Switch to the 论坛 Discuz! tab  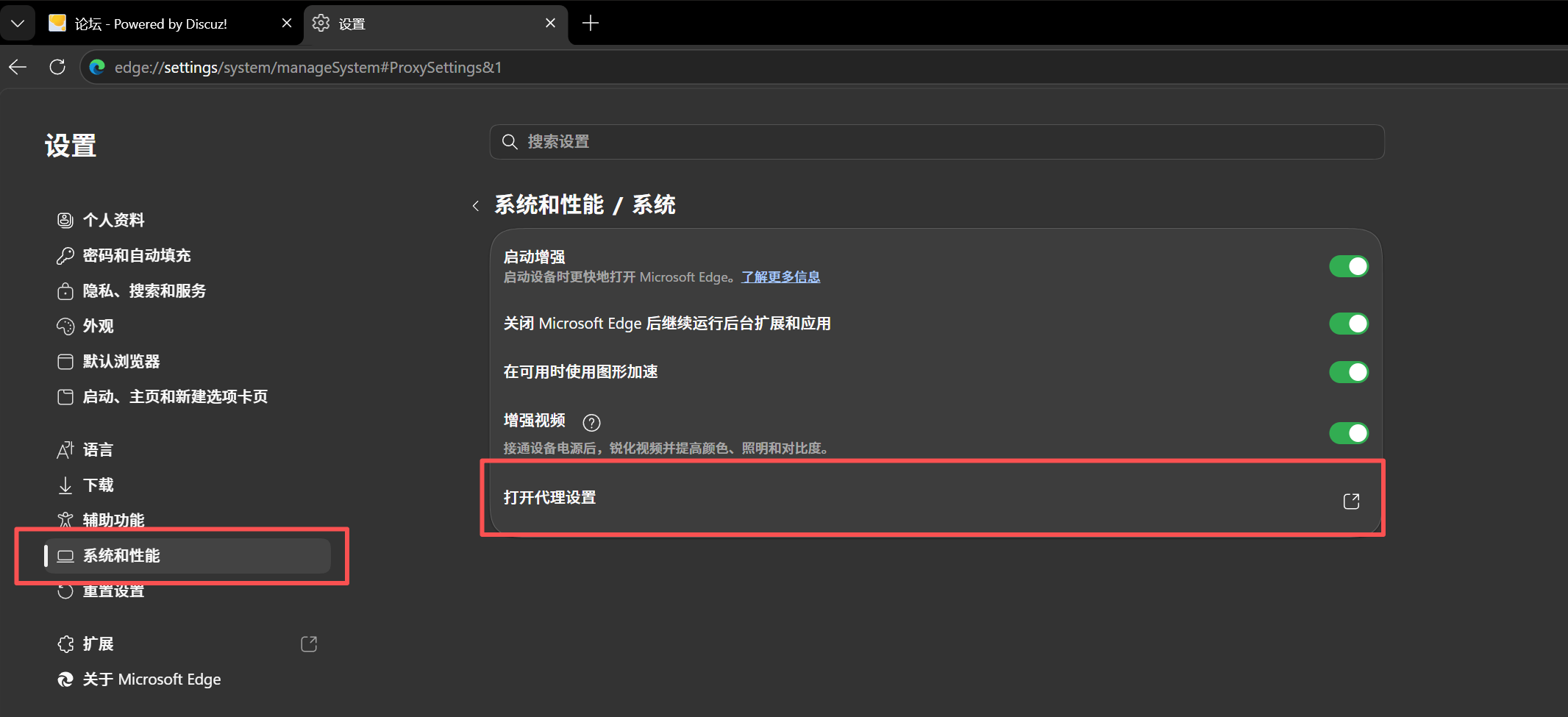tap(169, 24)
